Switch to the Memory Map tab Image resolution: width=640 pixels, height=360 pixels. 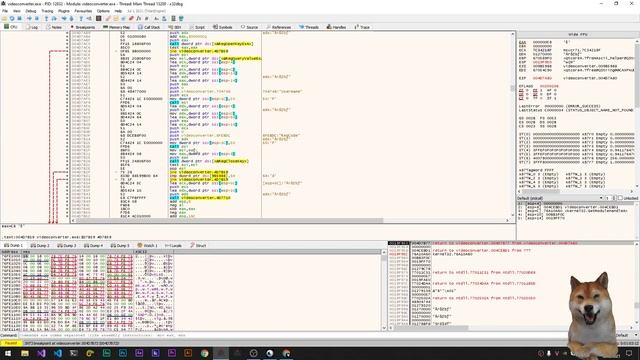pyautogui.click(x=116, y=27)
